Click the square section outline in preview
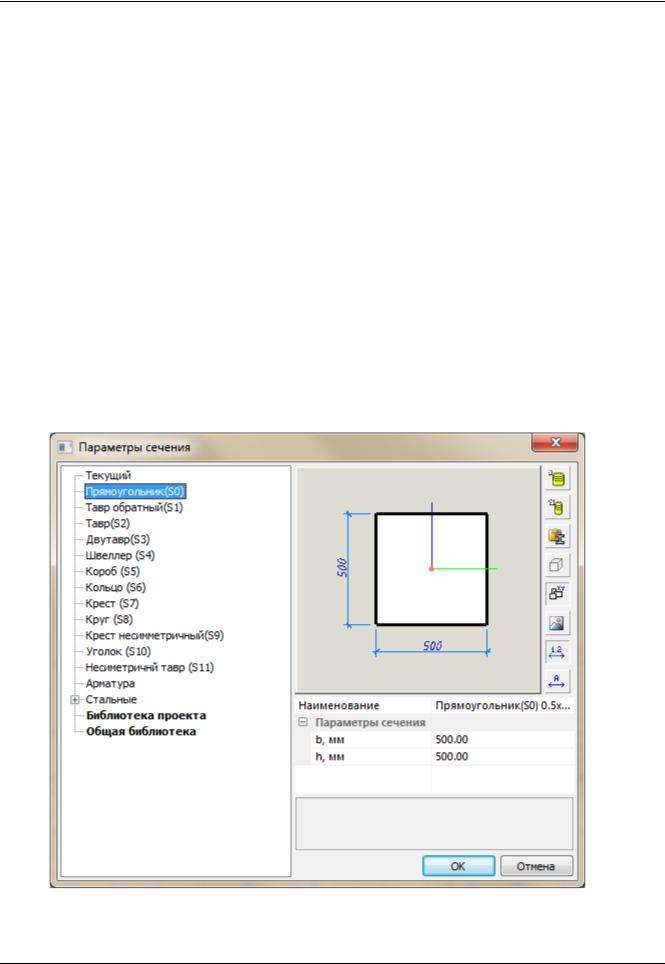Viewport: 665px width, 964px height. coord(431,569)
